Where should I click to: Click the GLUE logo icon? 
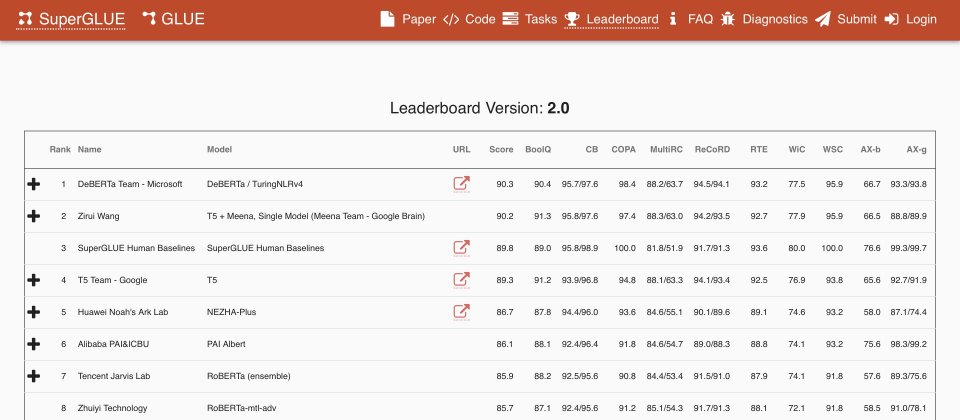(149, 19)
